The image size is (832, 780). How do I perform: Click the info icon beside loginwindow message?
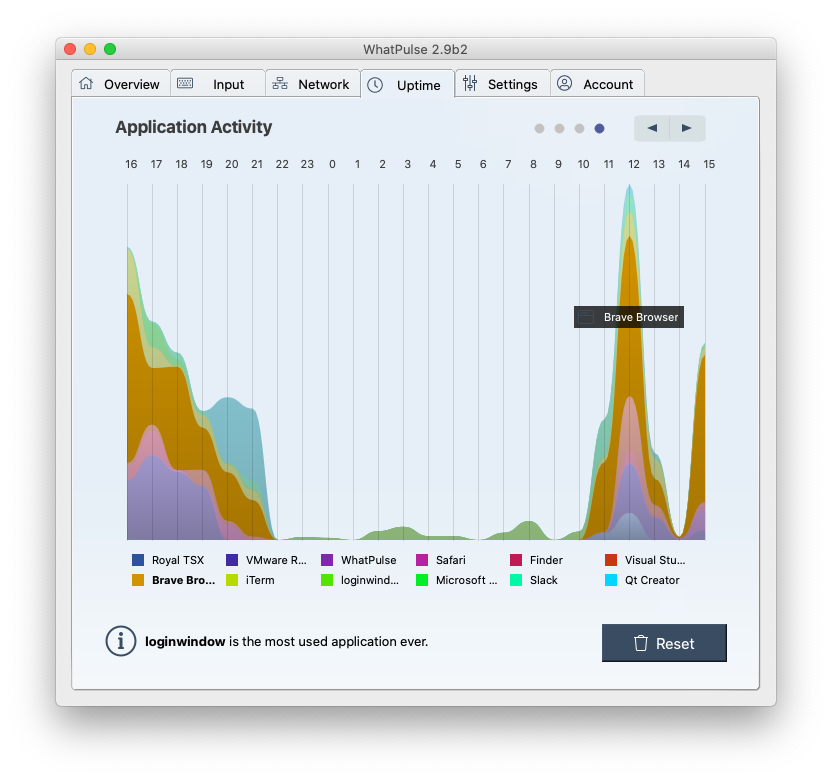coord(120,641)
